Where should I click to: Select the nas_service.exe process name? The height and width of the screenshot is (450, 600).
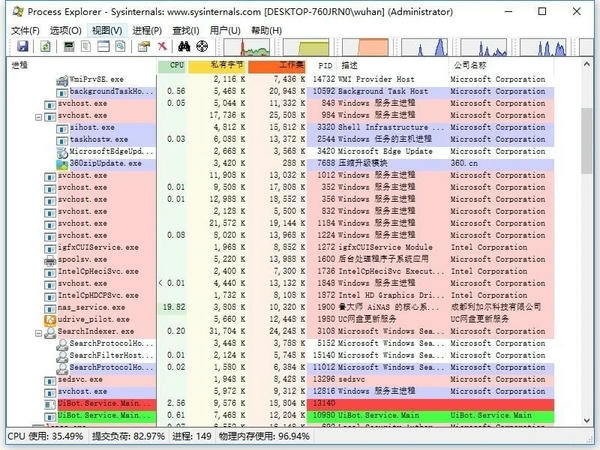pyautogui.click(x=91, y=308)
